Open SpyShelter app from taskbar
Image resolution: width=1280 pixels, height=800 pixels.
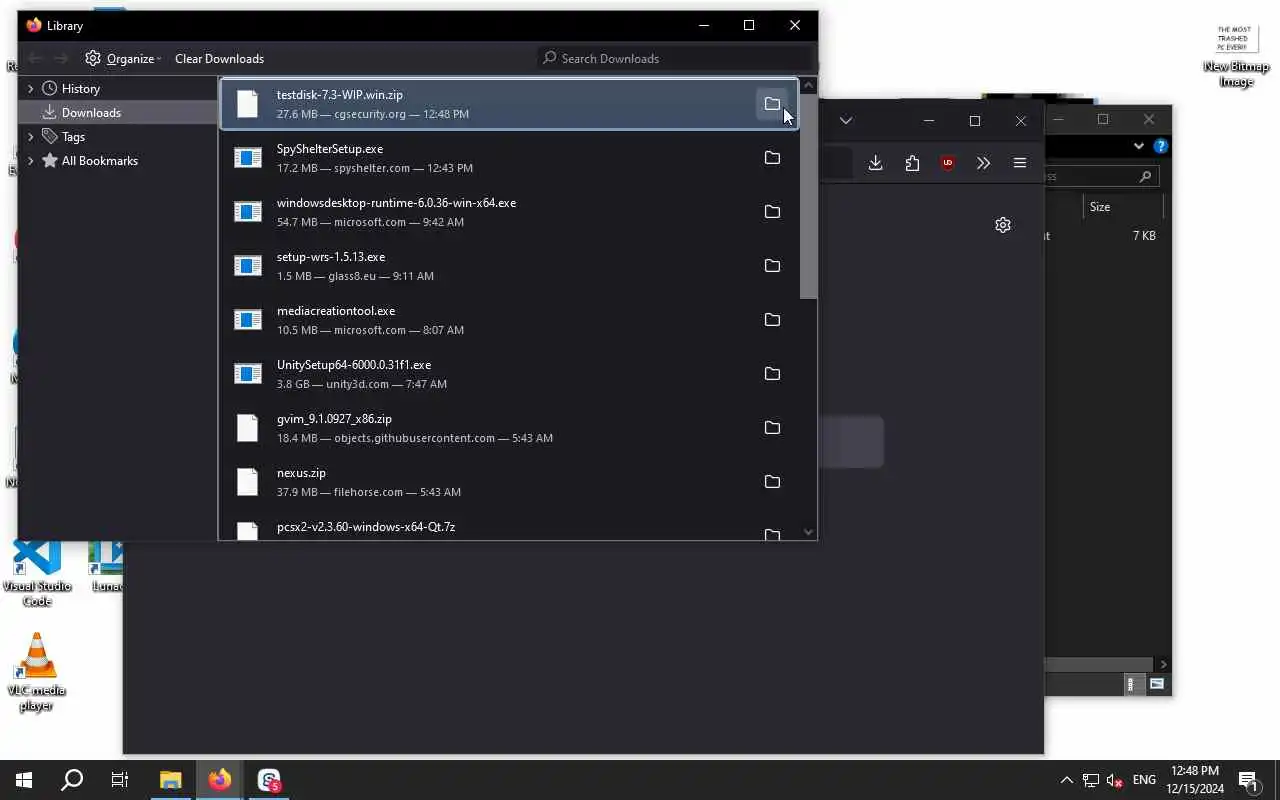tap(269, 780)
